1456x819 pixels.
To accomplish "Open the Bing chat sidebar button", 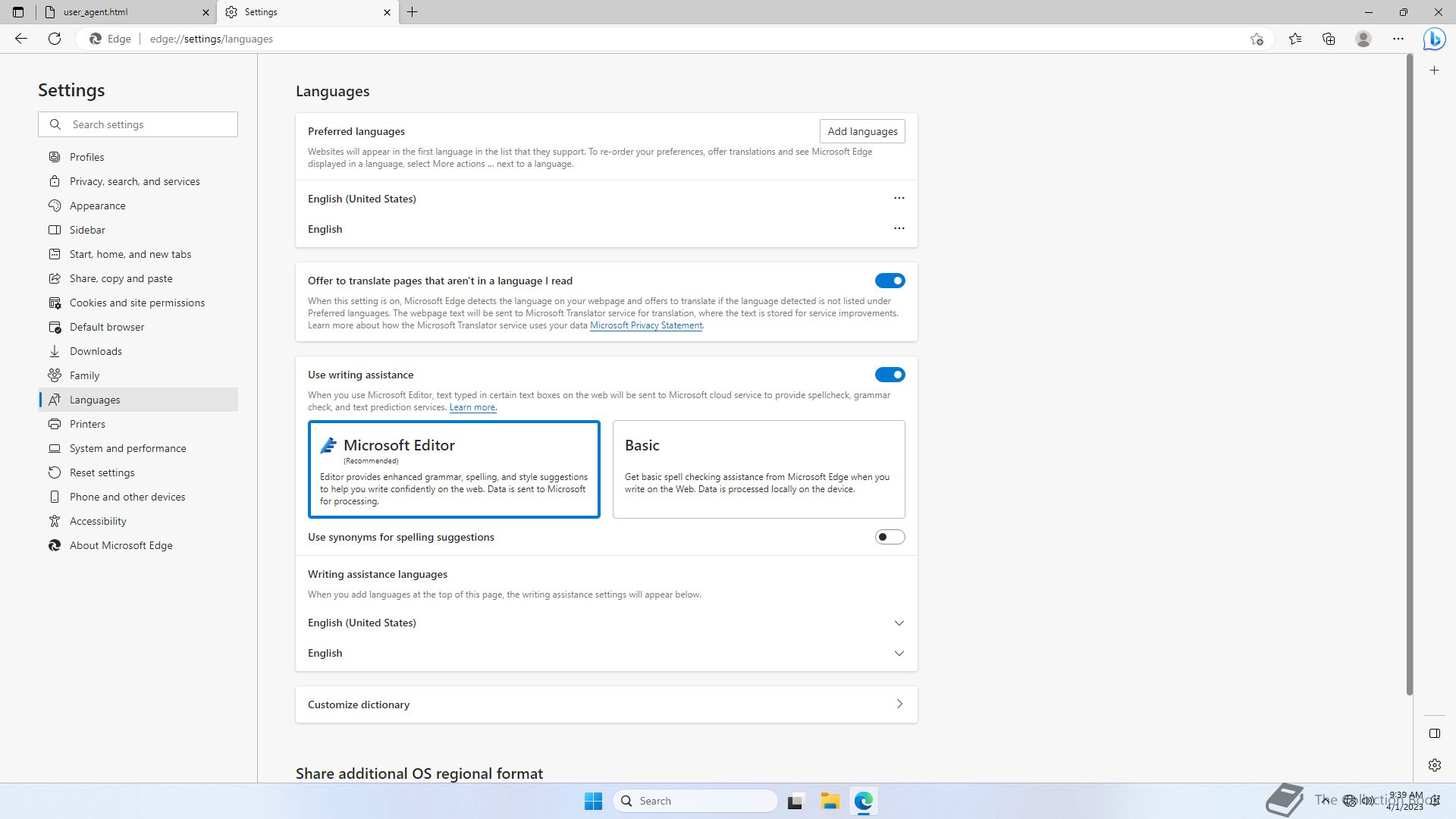I will 1434,39.
